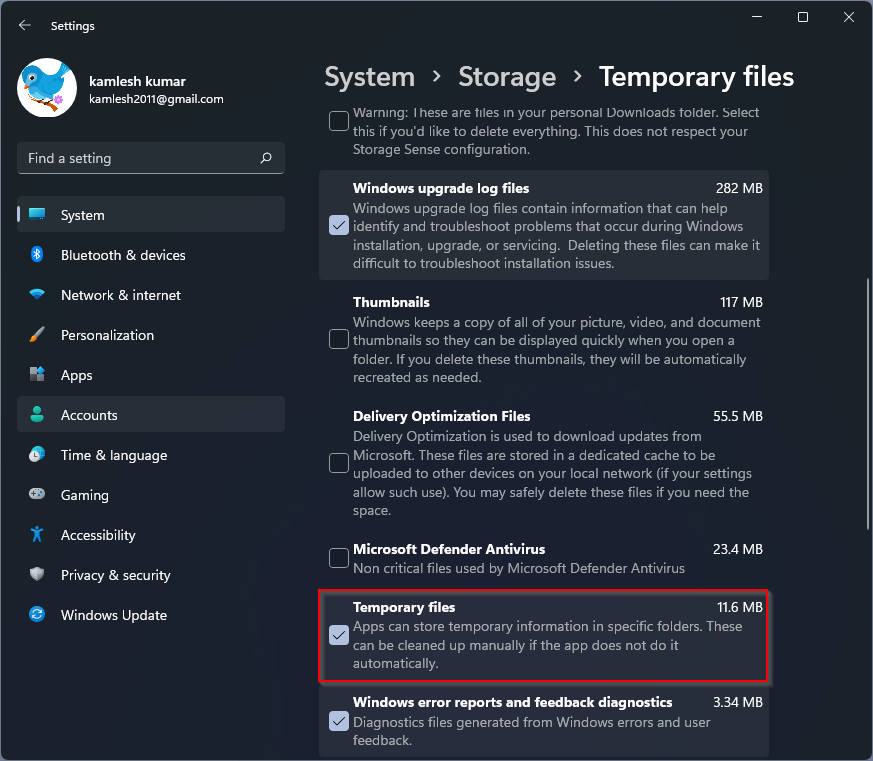Viewport: 873px width, 761px height.
Task: Click the Bluetooth & devices icon
Action: pyautogui.click(x=37, y=255)
